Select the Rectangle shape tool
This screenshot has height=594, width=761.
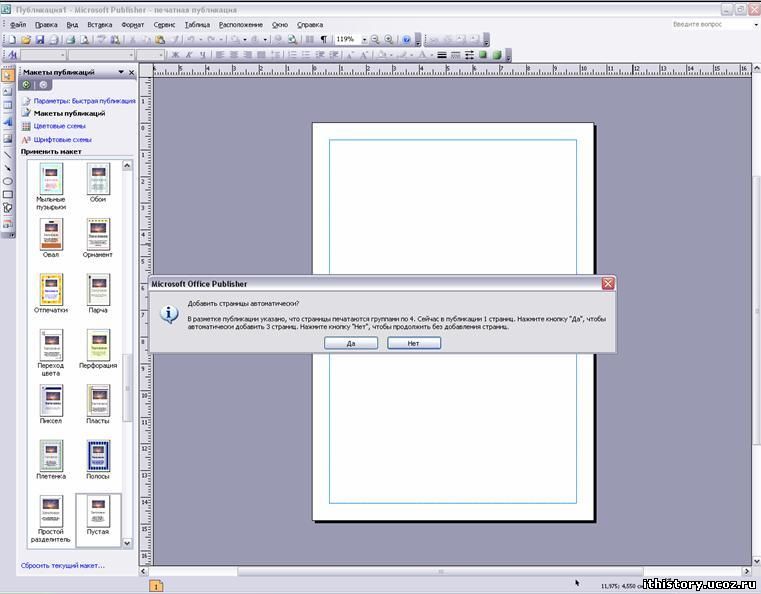[x=7, y=194]
